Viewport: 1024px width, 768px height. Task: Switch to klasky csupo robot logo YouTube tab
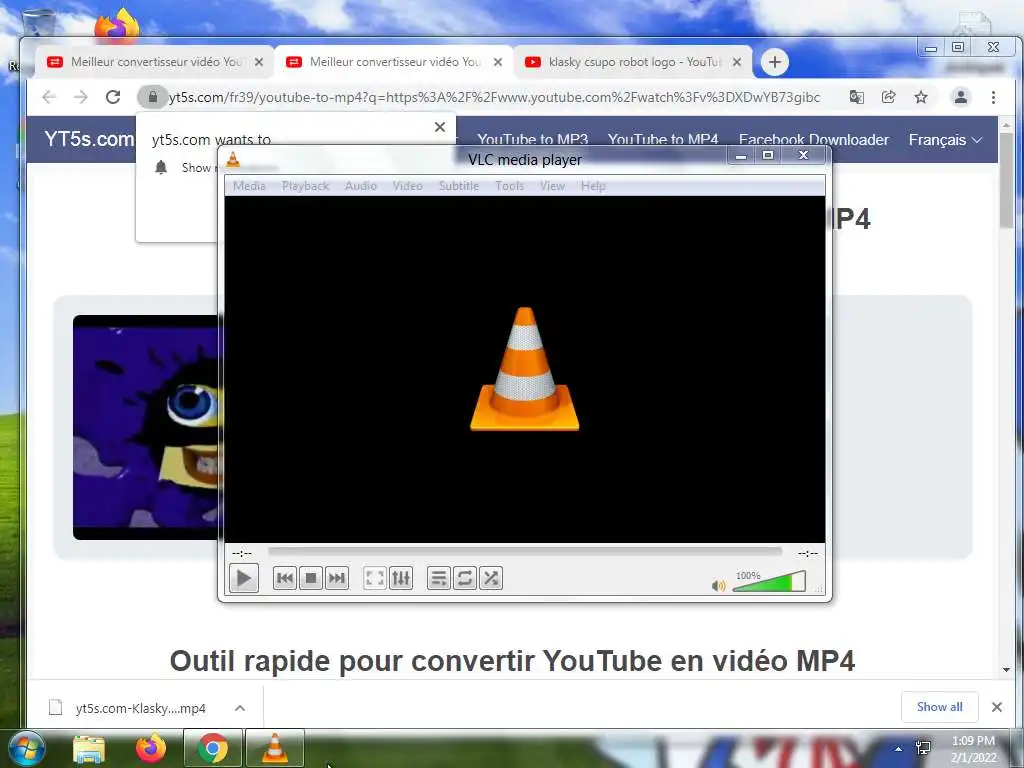(631, 62)
